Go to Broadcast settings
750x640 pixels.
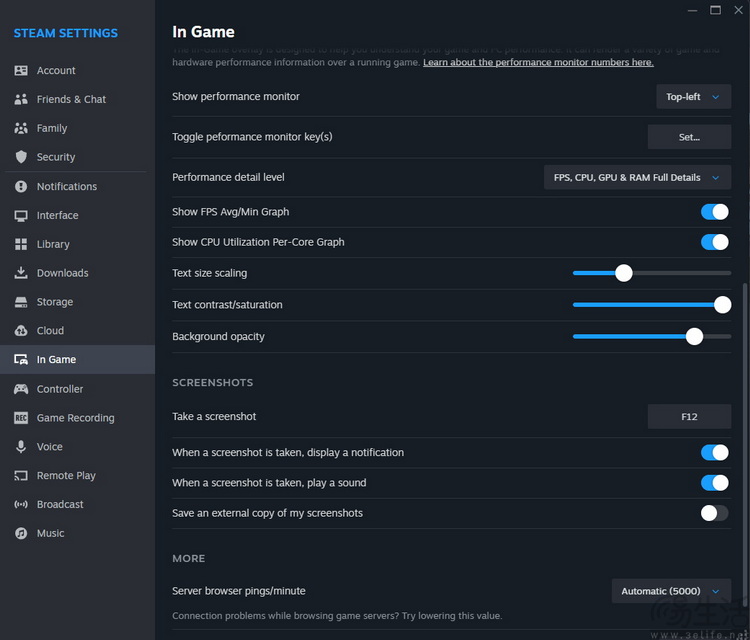tap(77, 505)
